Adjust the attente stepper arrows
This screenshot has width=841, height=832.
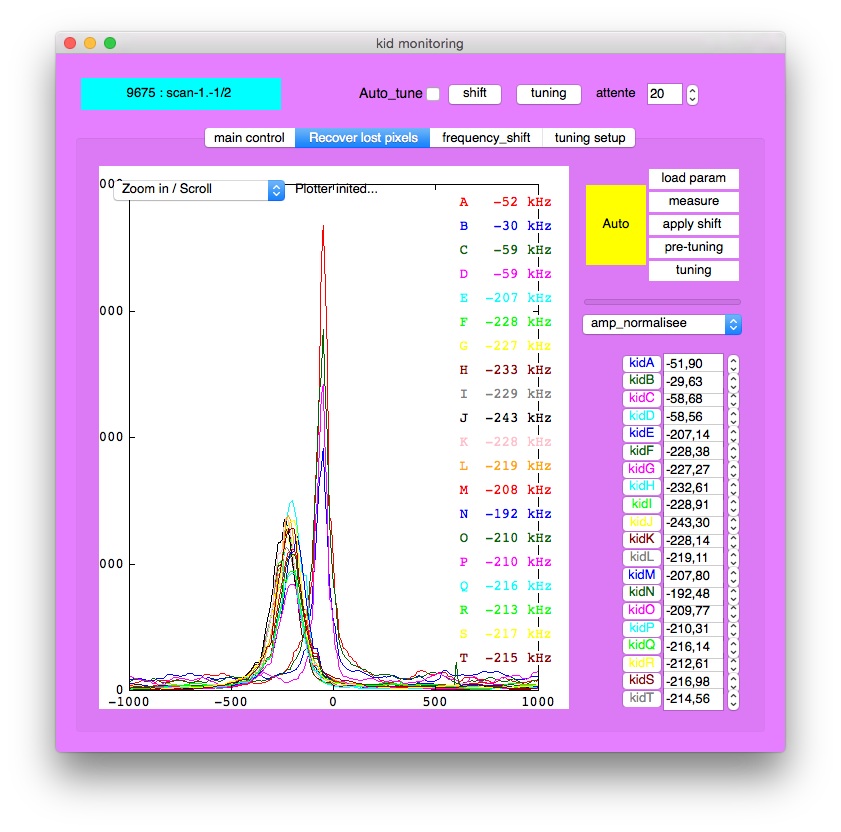692,94
